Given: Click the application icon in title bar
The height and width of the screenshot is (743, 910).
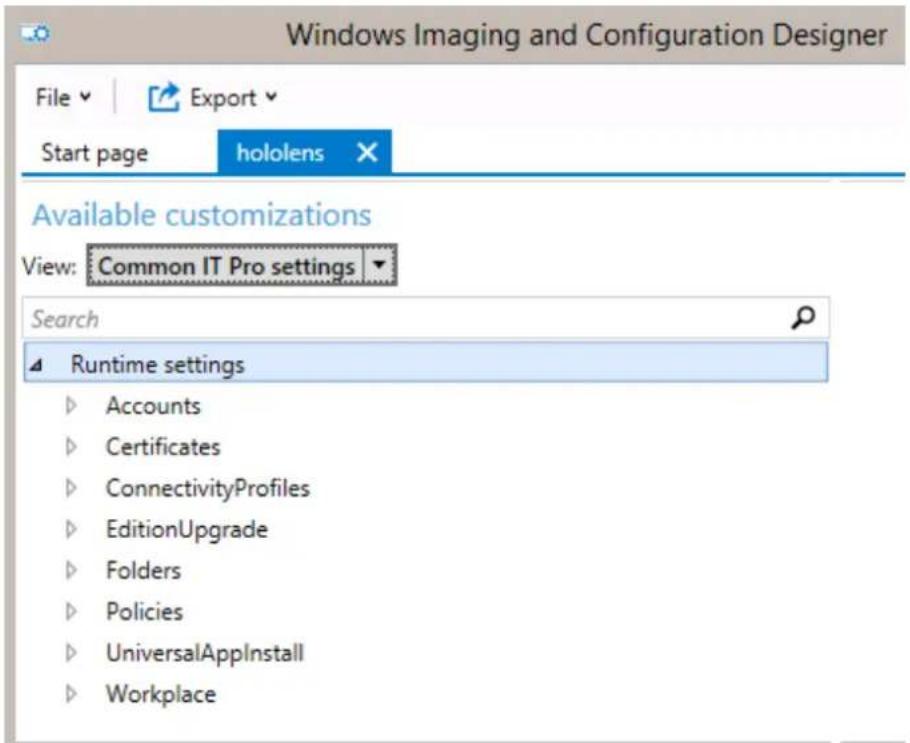Looking at the screenshot, I should coord(36,34).
